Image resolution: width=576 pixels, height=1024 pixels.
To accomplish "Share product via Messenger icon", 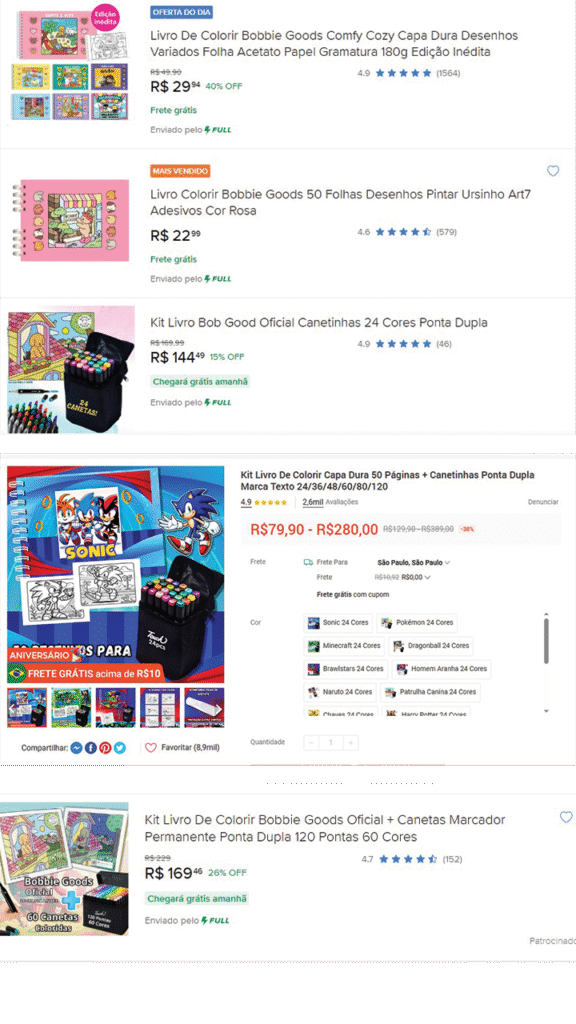I will coord(76,748).
